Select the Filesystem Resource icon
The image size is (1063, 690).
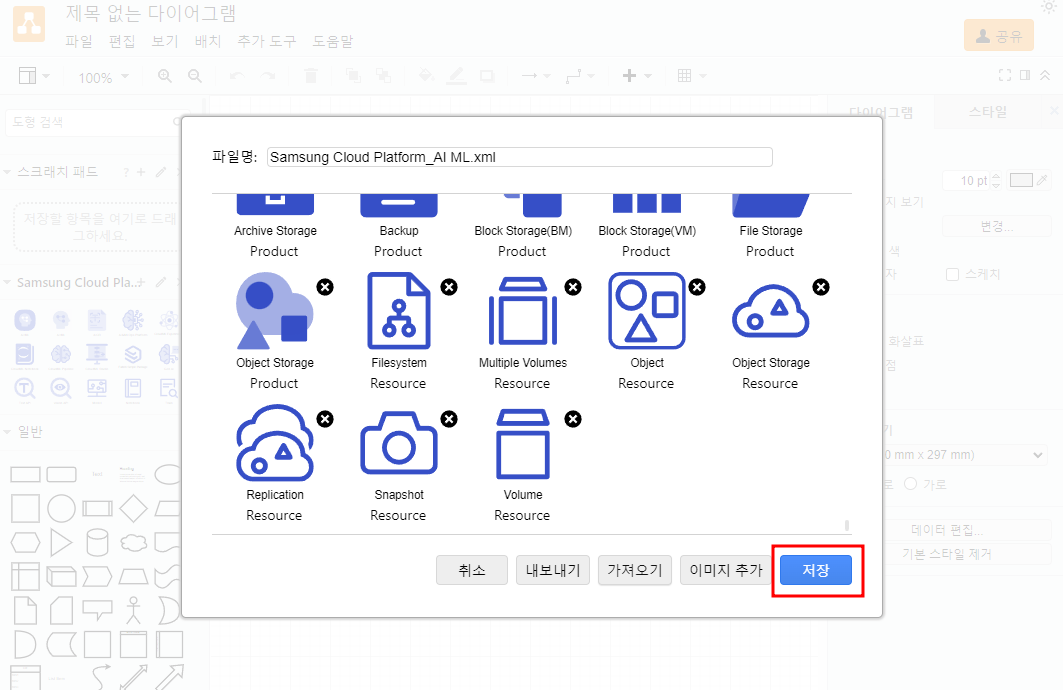pyautogui.click(x=399, y=311)
